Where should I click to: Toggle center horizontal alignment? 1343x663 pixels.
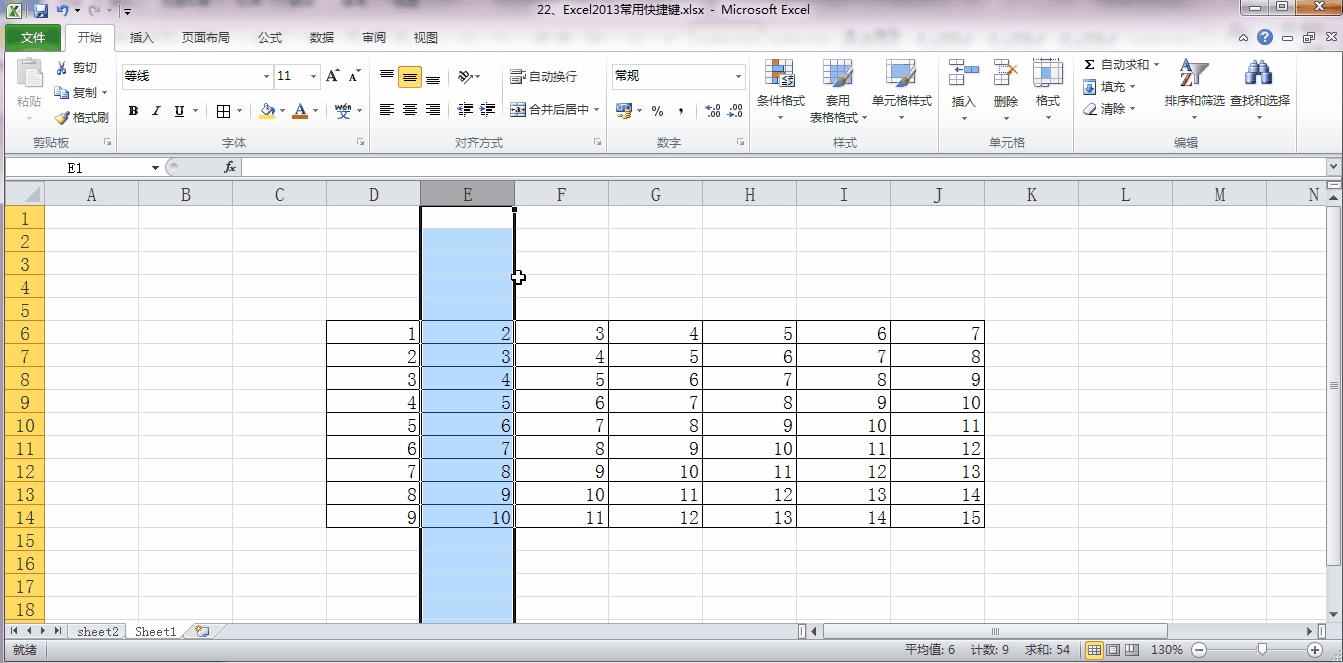click(410, 110)
